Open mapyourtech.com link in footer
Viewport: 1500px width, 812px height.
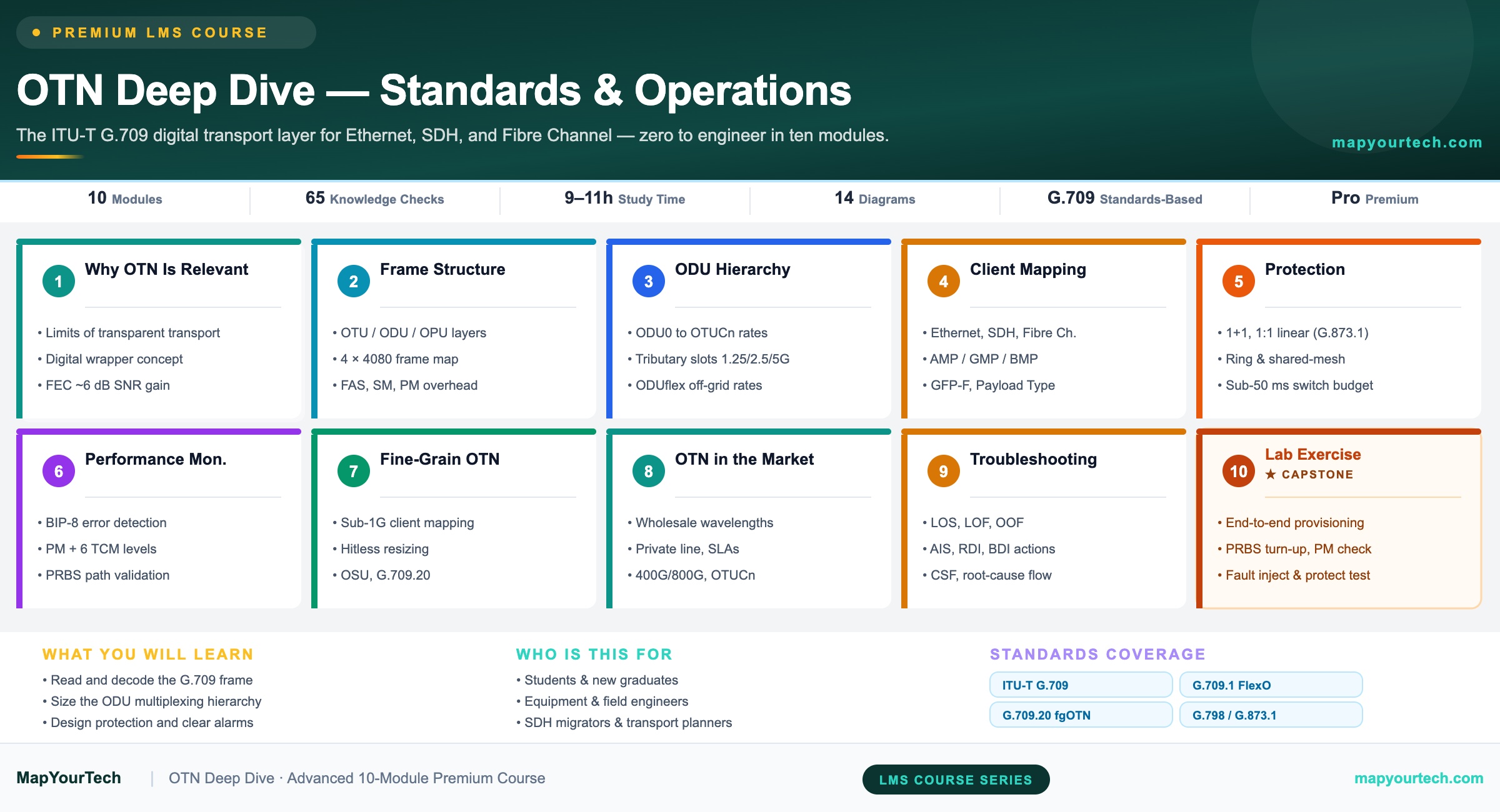point(1419,778)
